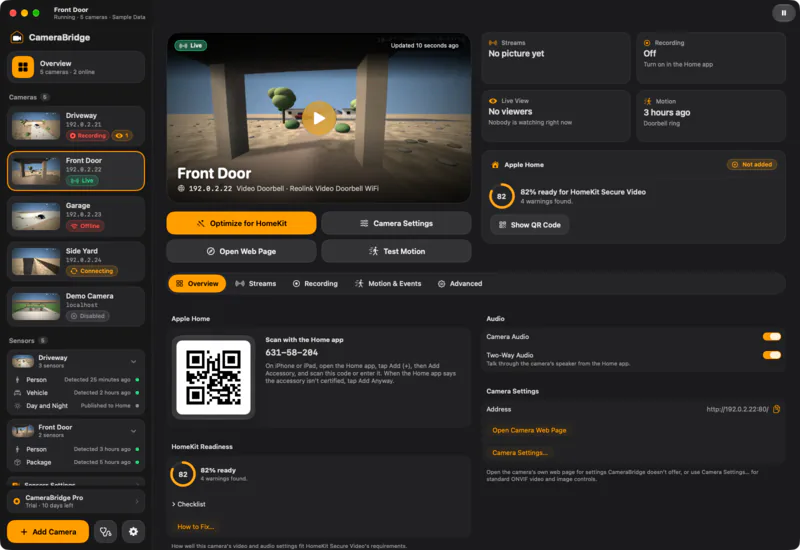Click the Add Camera button

pos(48,532)
